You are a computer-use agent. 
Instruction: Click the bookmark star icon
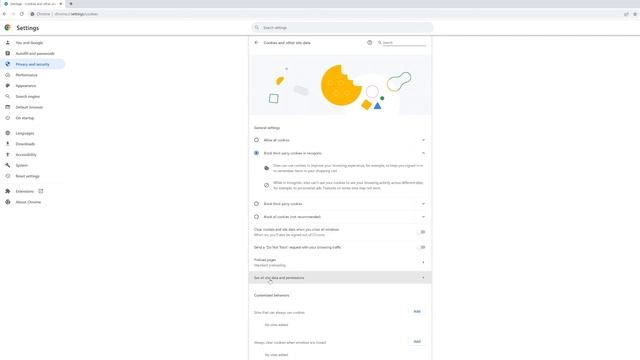point(635,14)
